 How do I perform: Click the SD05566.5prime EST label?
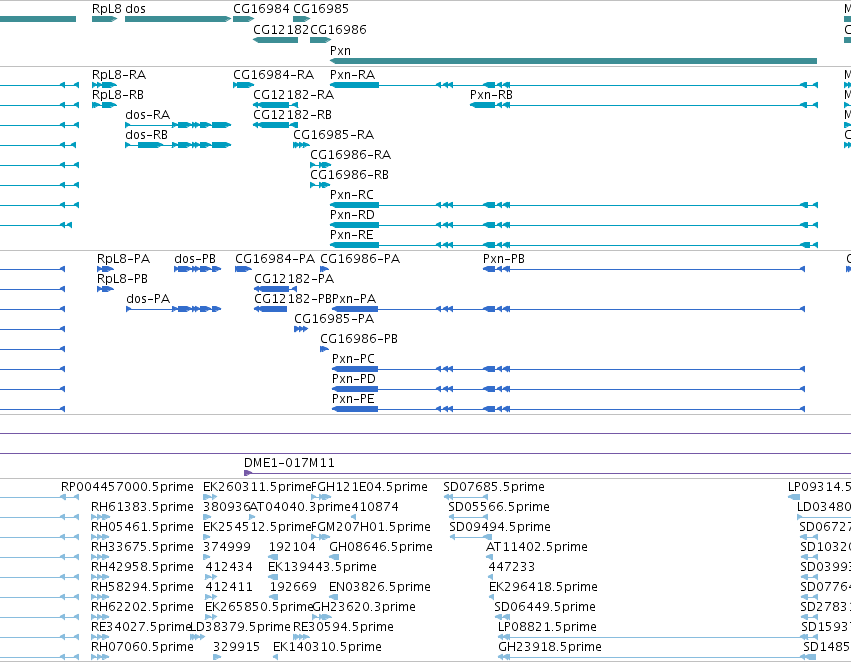[499, 507]
